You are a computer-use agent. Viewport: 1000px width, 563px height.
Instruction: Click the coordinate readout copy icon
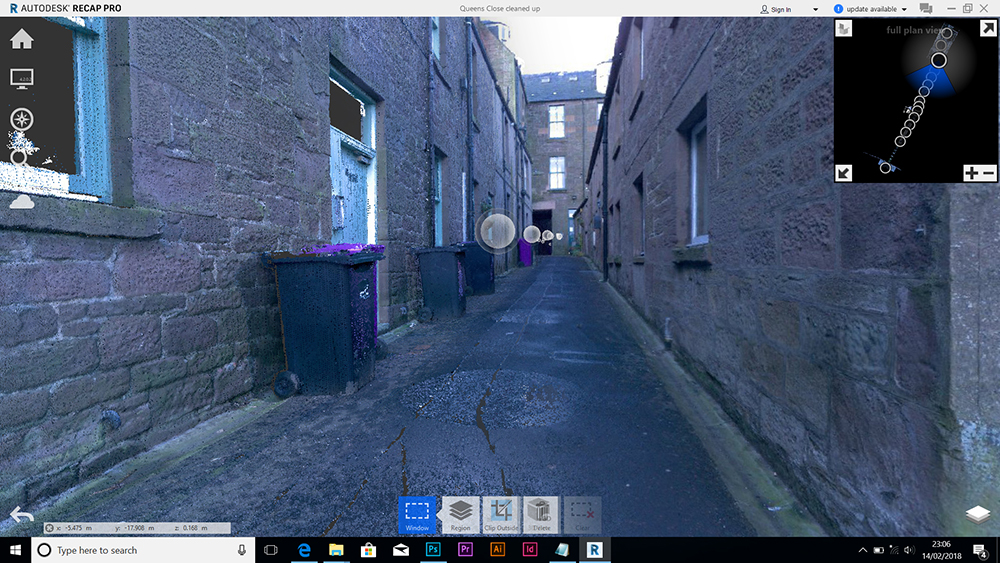[49, 528]
